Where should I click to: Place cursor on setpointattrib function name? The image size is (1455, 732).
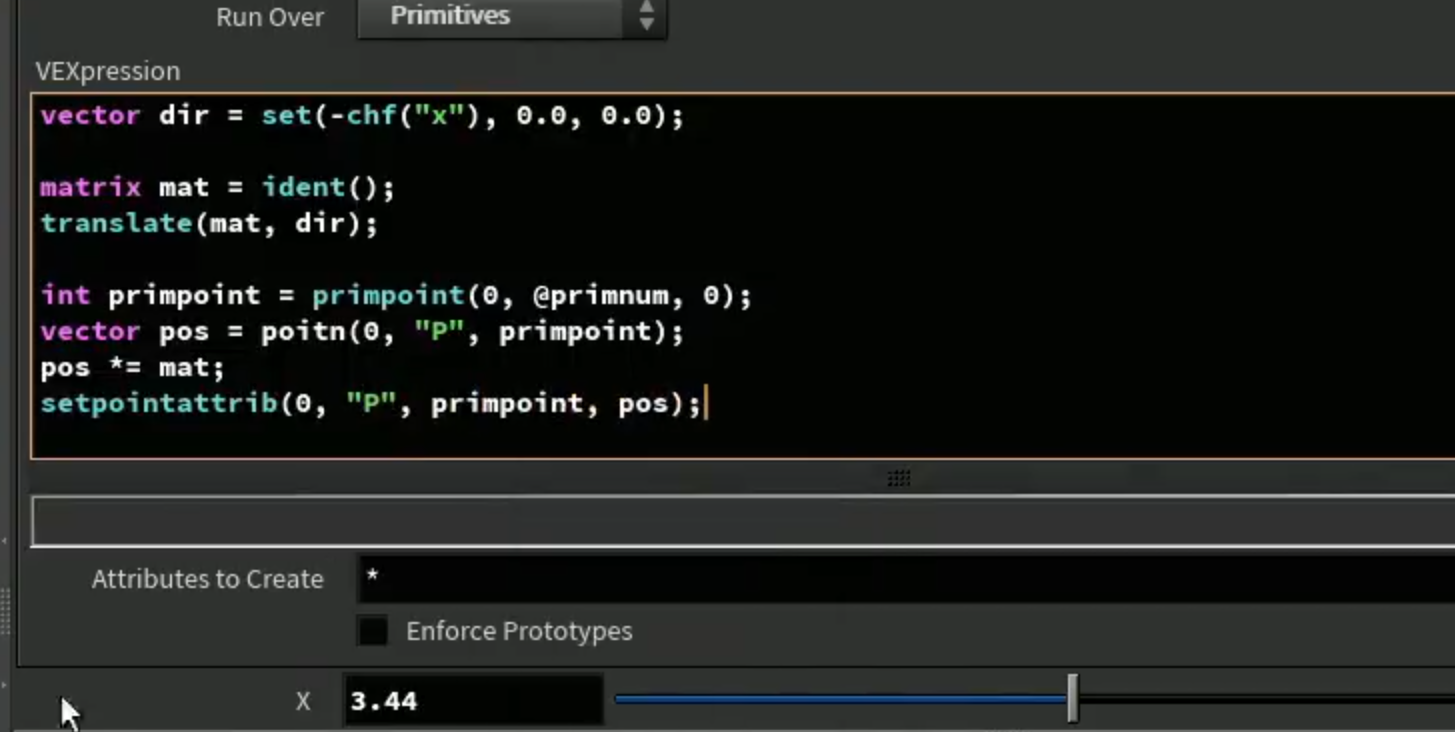tap(158, 403)
